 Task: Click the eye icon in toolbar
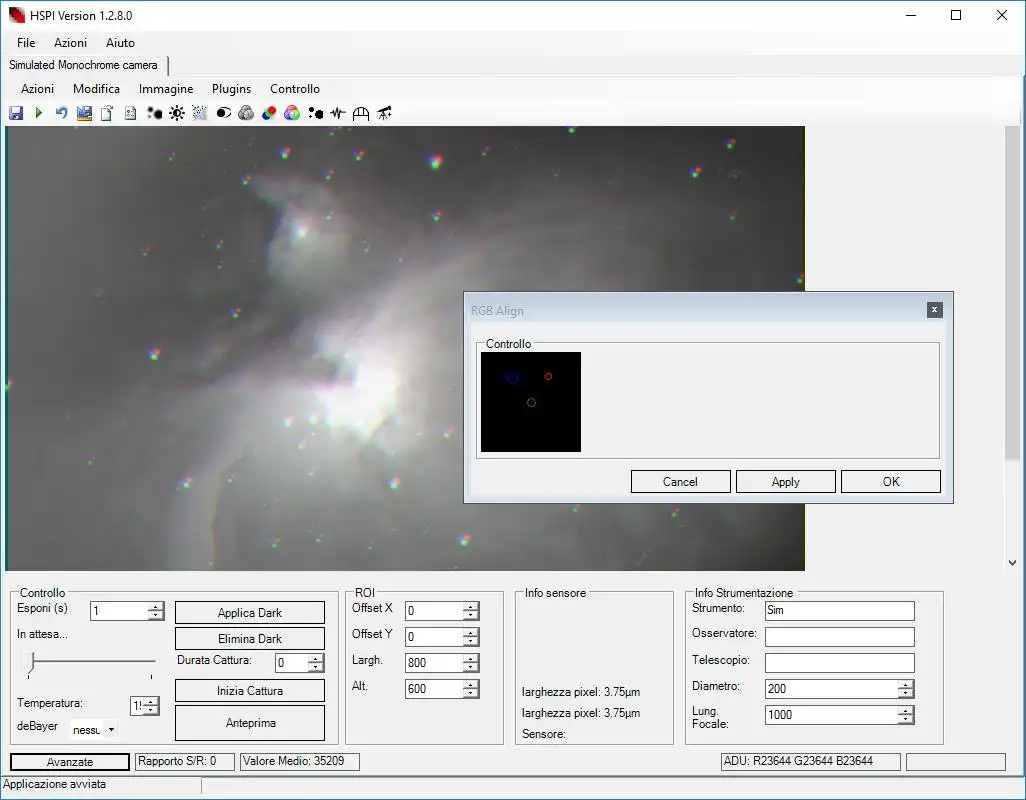tap(223, 113)
